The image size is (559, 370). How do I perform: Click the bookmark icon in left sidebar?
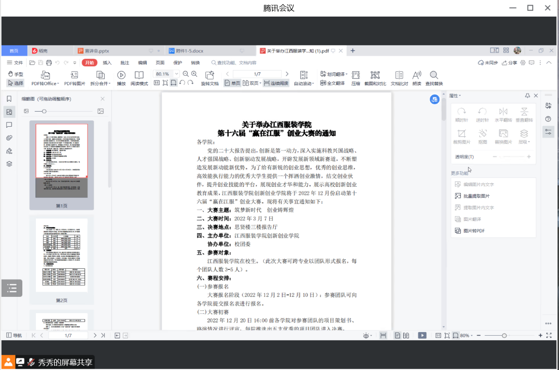(x=9, y=99)
